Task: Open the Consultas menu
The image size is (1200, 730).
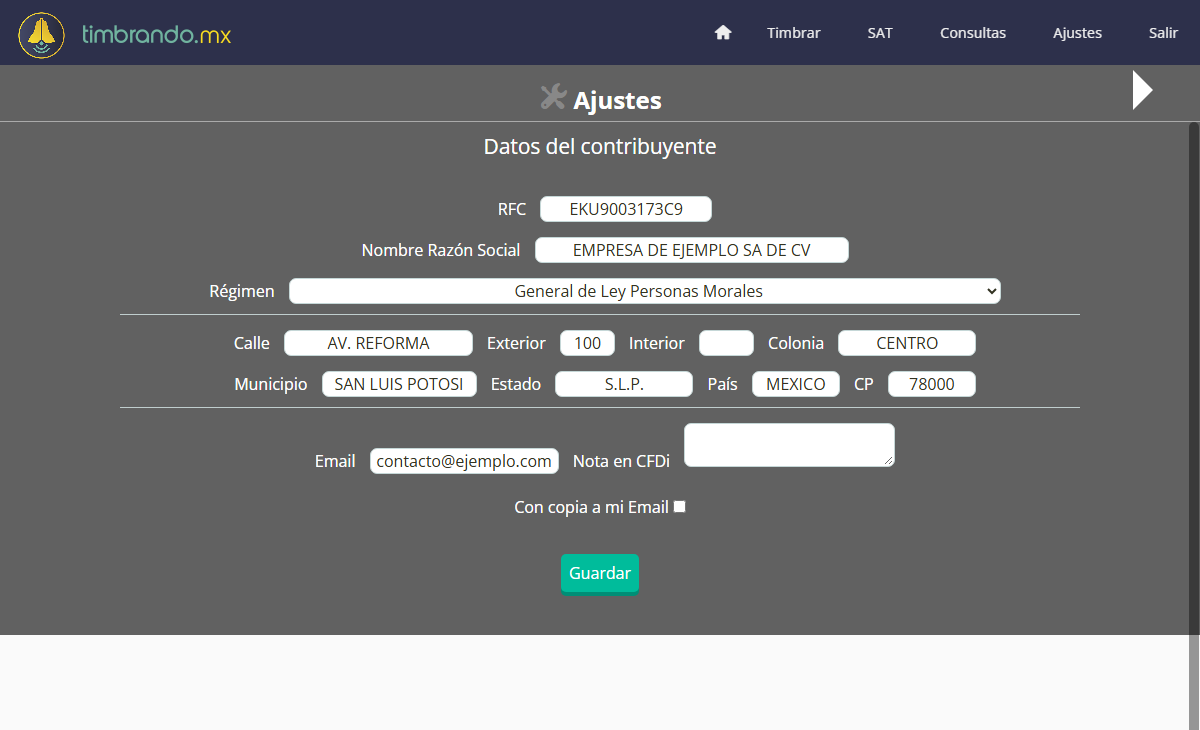Action: (973, 33)
